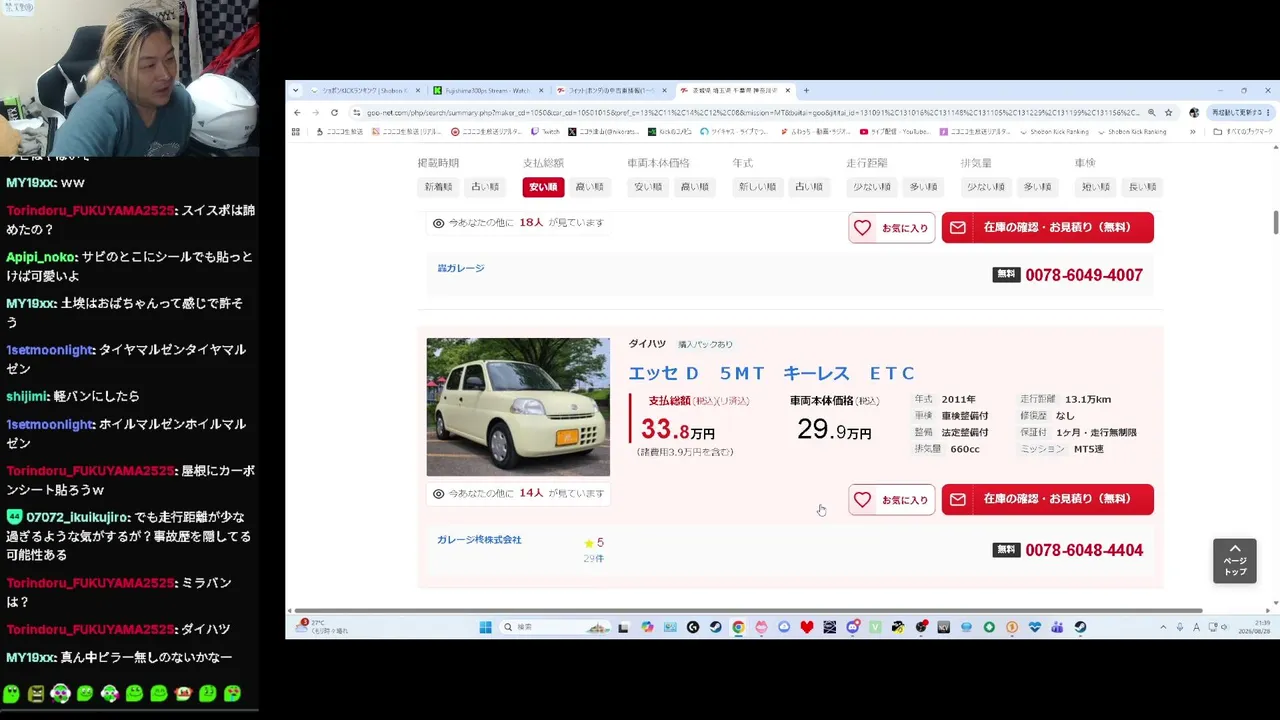The image size is (1280, 720).
Task: Click 在庫の確認・お見積り for エッセ D
Action: pos(1047,499)
